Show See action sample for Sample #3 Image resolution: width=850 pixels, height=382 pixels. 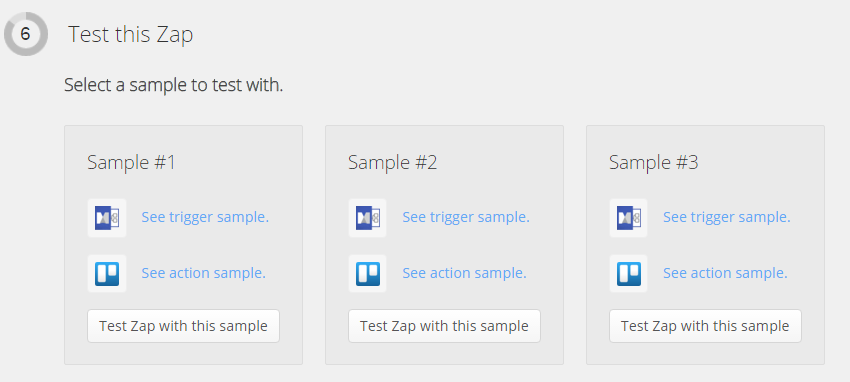tap(725, 273)
